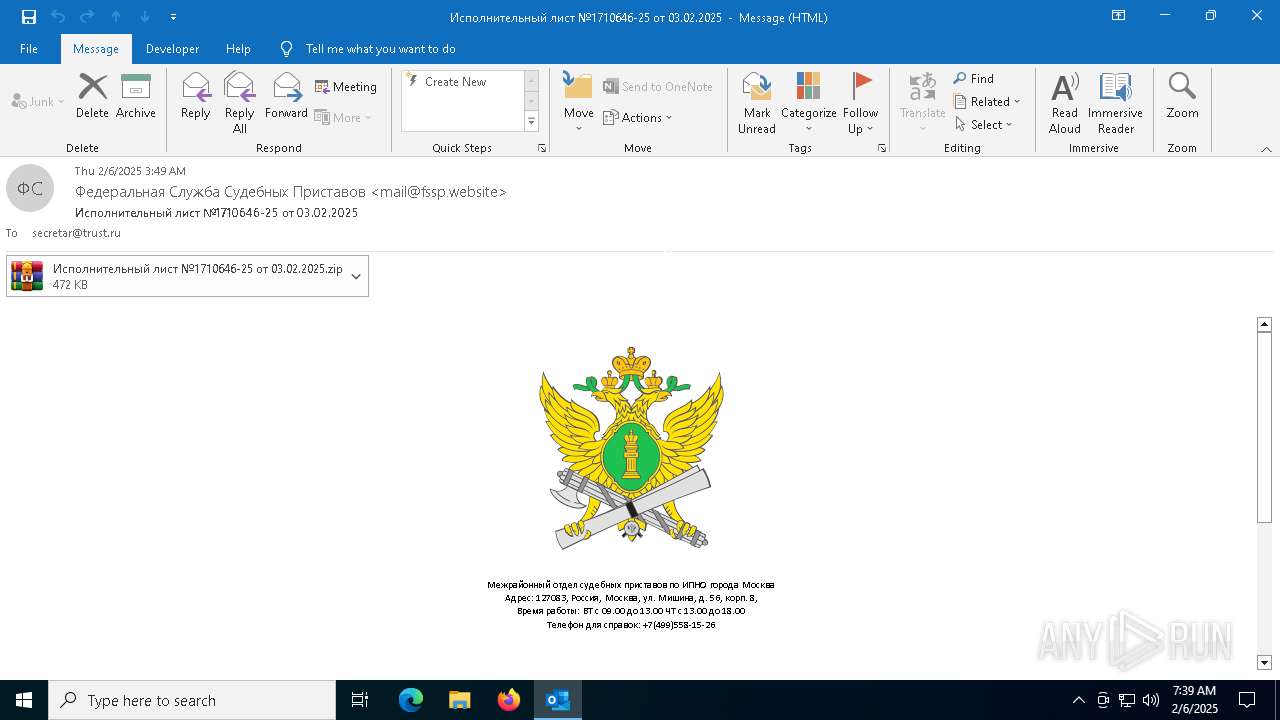Viewport: 1280px width, 720px height.
Task: Show hidden system tray icons
Action: [1078, 700]
